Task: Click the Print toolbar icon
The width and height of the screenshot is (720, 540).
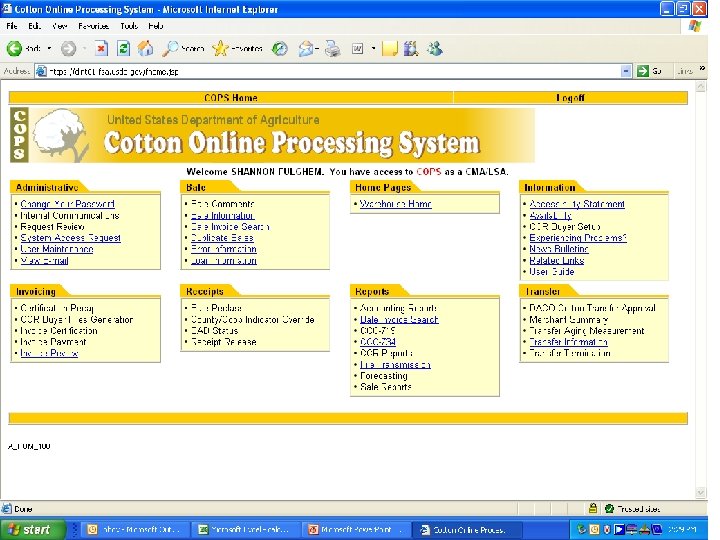Action: 333,48
